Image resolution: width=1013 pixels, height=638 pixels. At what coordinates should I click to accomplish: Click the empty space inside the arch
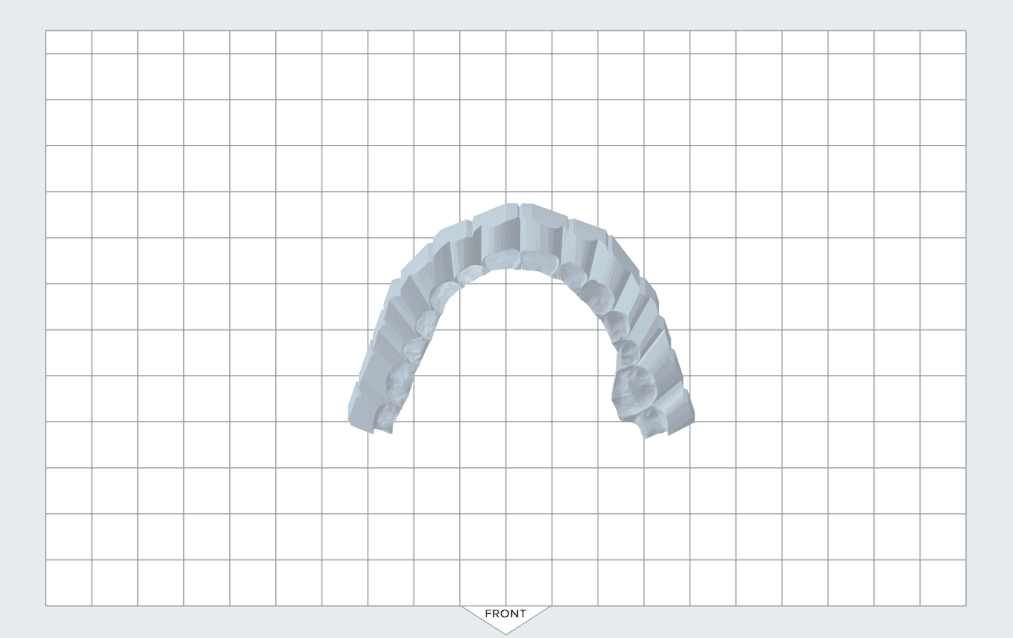coord(512,350)
